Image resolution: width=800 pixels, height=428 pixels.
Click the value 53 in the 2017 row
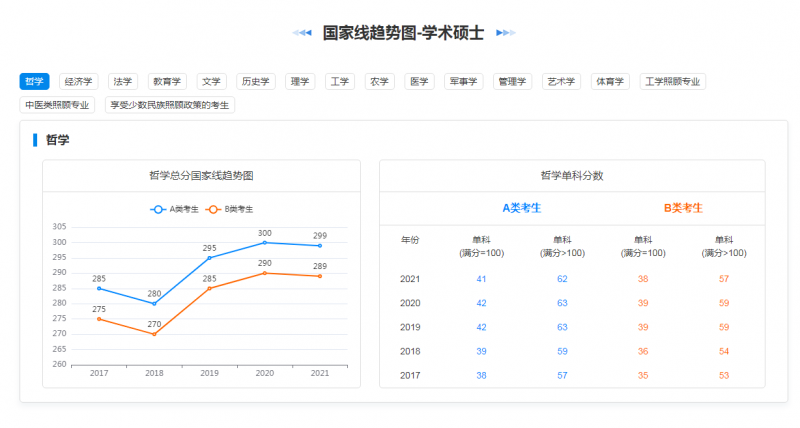pos(724,375)
